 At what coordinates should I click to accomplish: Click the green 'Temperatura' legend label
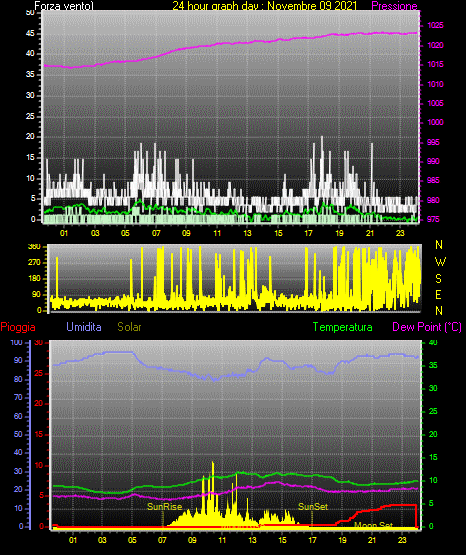point(342,327)
